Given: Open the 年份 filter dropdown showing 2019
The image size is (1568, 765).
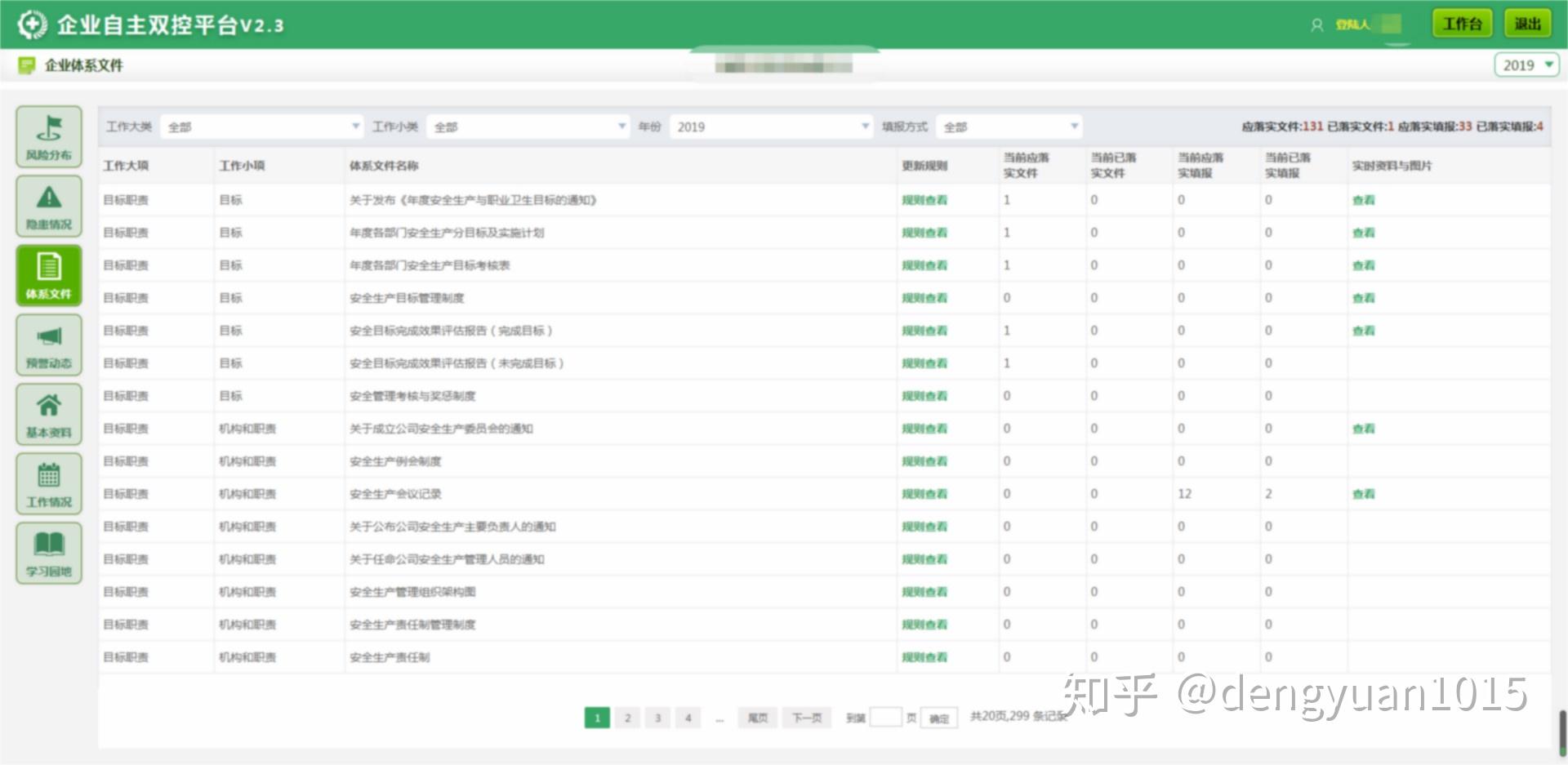Looking at the screenshot, I should (x=771, y=127).
